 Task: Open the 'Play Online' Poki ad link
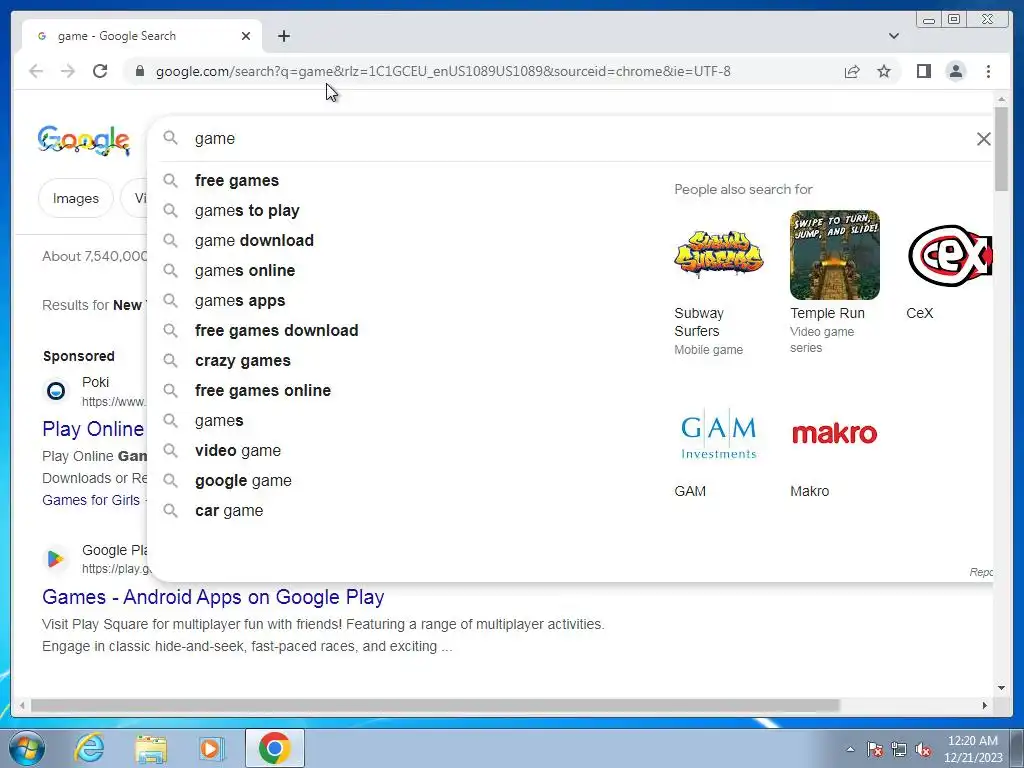point(93,429)
